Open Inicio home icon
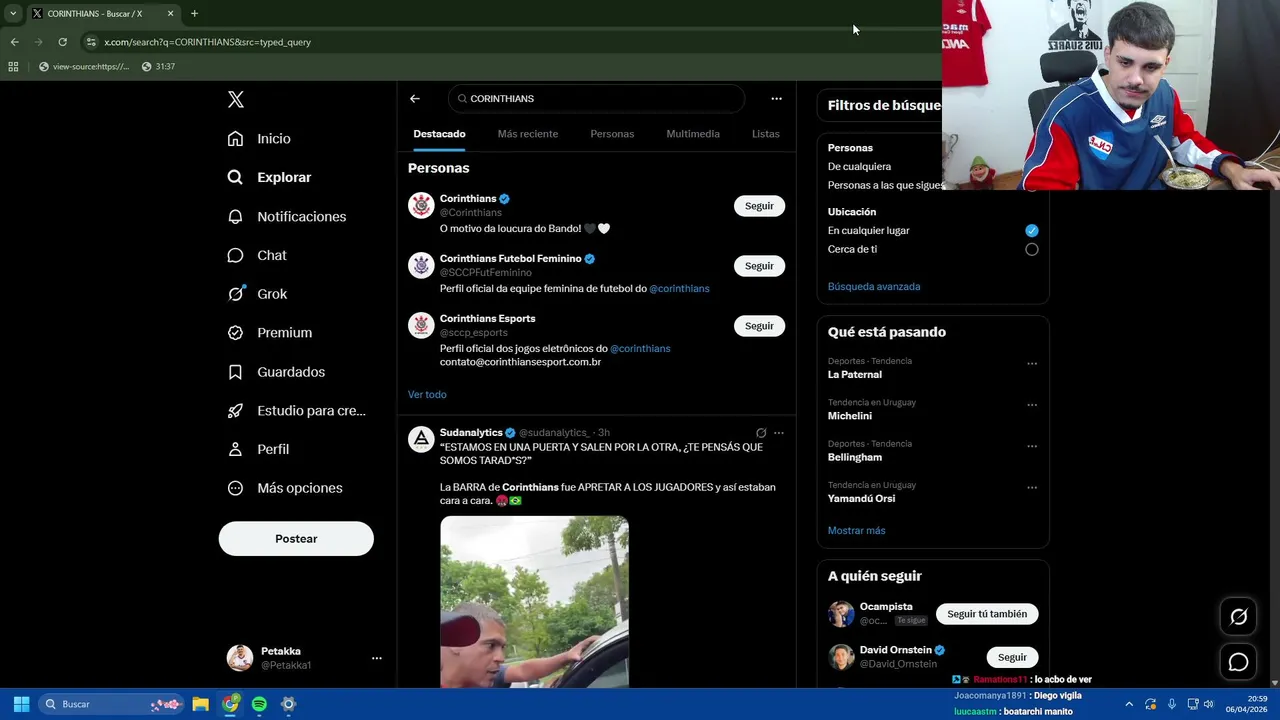 pos(235,139)
